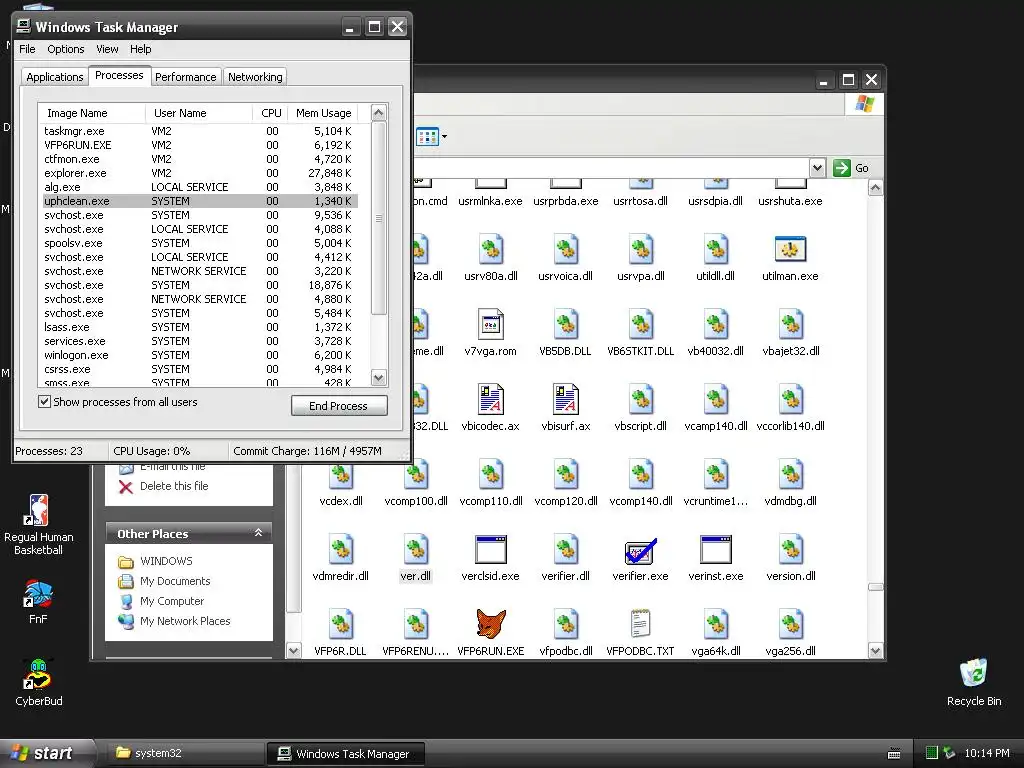Select the spoolsv.exe process row

(199, 243)
